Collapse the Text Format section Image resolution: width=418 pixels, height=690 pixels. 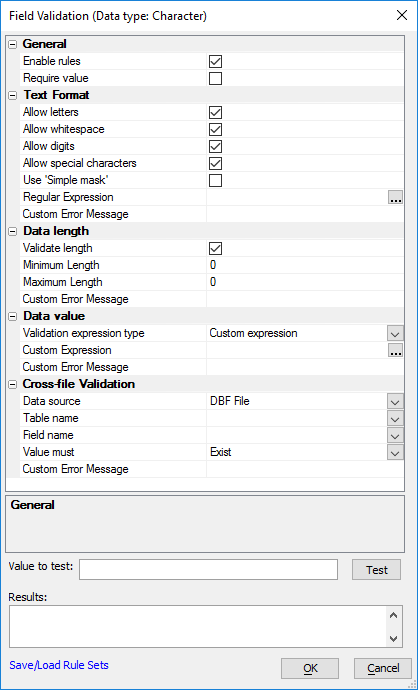click(13, 95)
